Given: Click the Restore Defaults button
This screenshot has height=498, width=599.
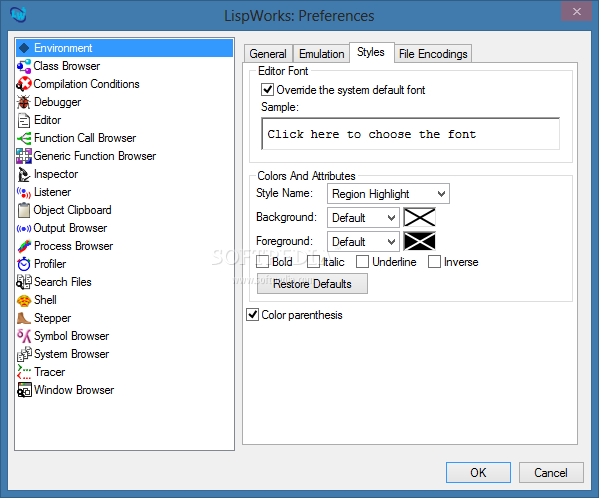Looking at the screenshot, I should tap(312, 284).
